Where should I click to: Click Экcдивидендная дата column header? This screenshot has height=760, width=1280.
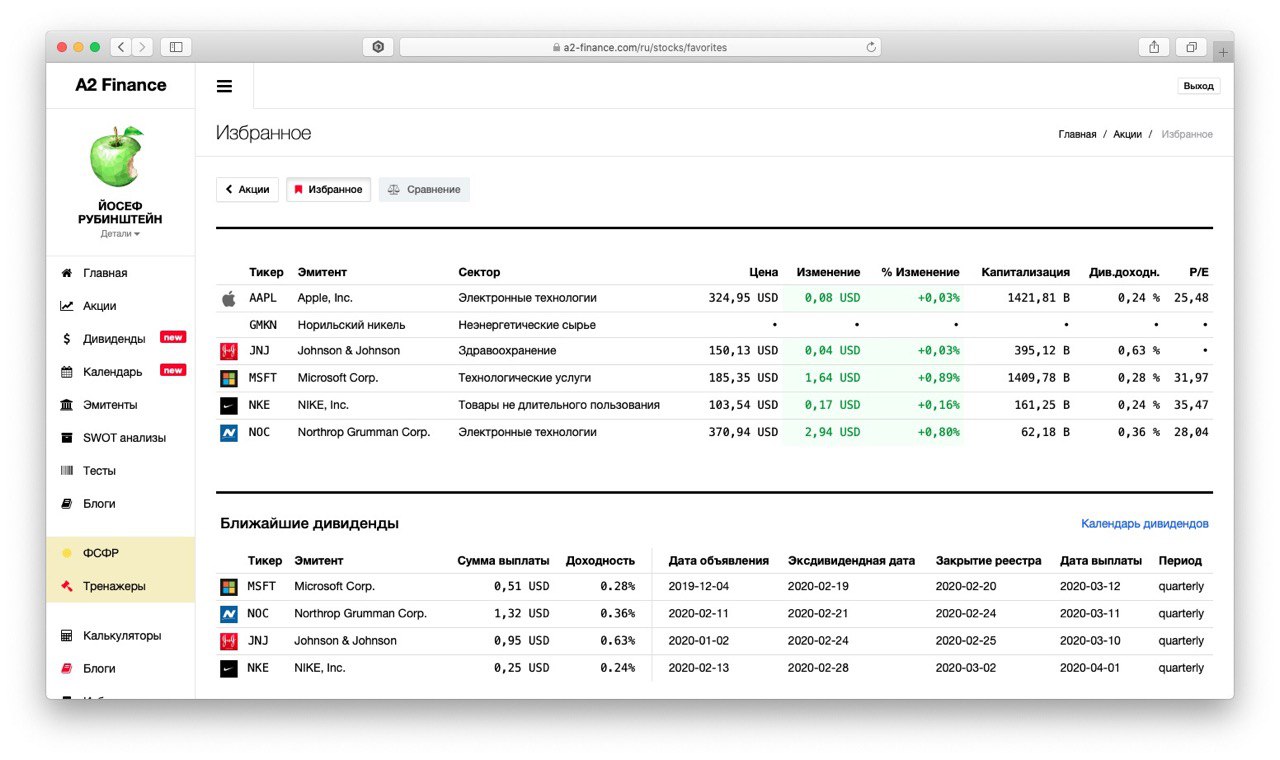(851, 561)
